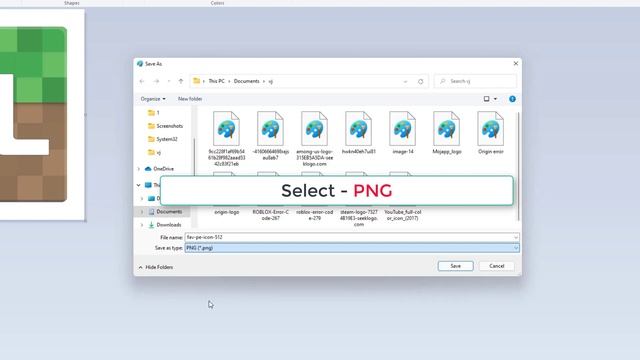Select Screenshots folder in navigation pane
The width and height of the screenshot is (640, 360).
[165, 126]
